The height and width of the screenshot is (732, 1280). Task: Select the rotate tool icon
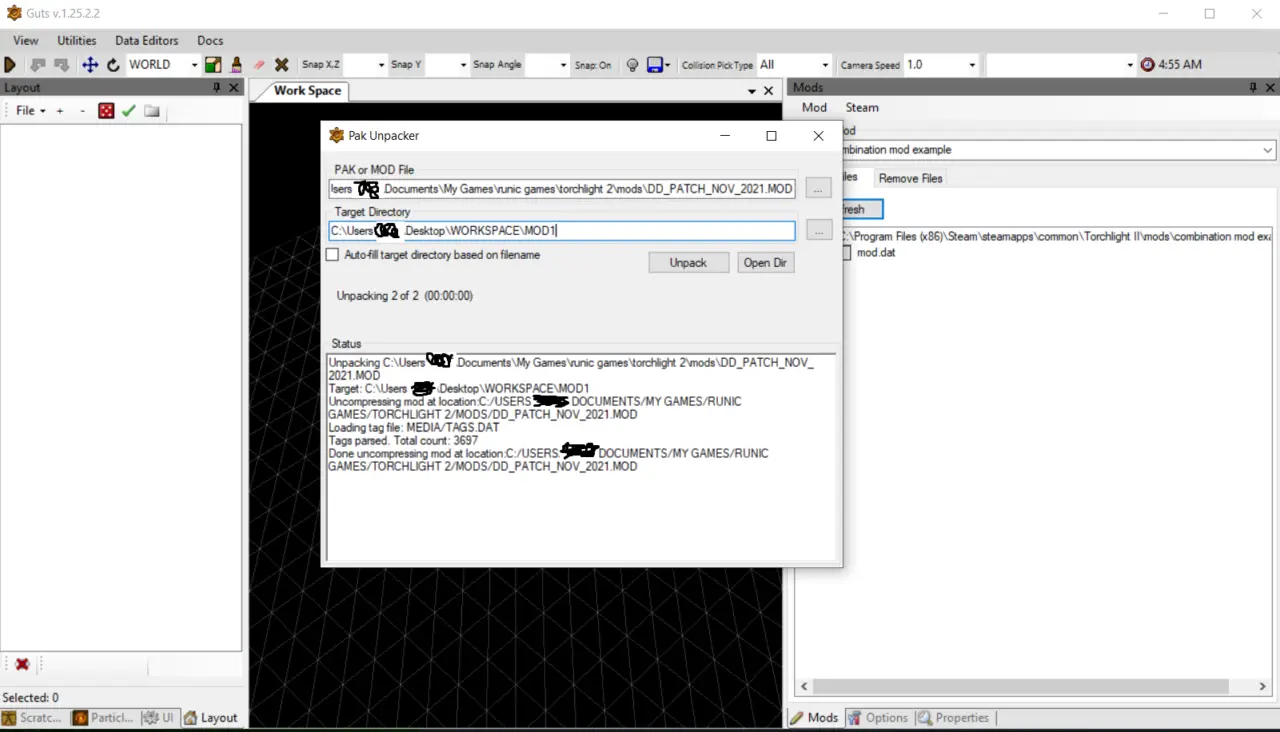113,64
